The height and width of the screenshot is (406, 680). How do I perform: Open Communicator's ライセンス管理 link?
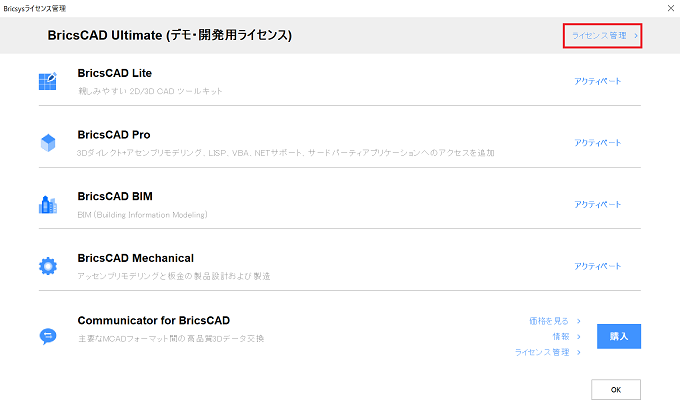(542, 352)
